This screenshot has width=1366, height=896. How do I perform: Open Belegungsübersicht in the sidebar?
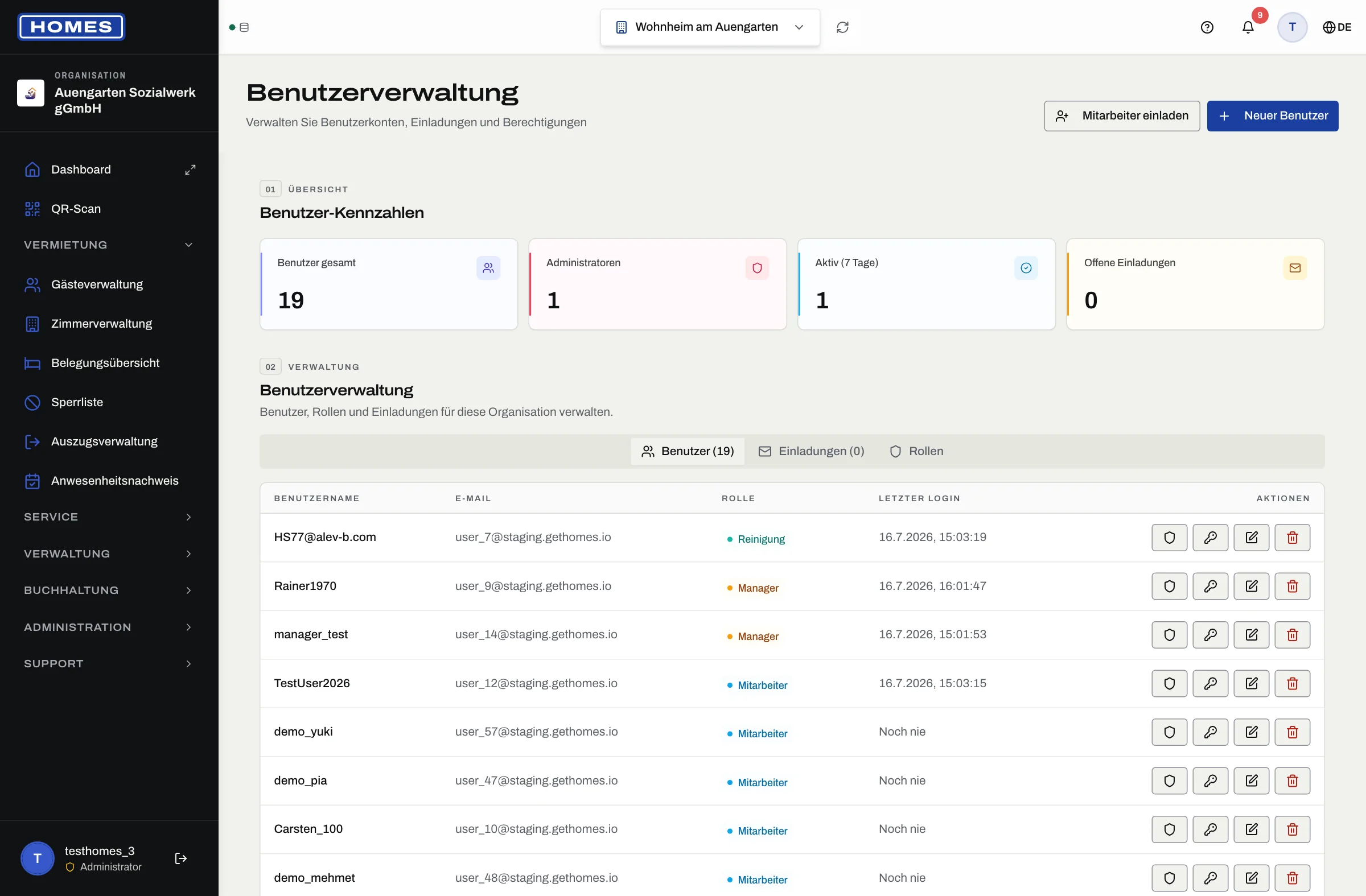tap(109, 363)
